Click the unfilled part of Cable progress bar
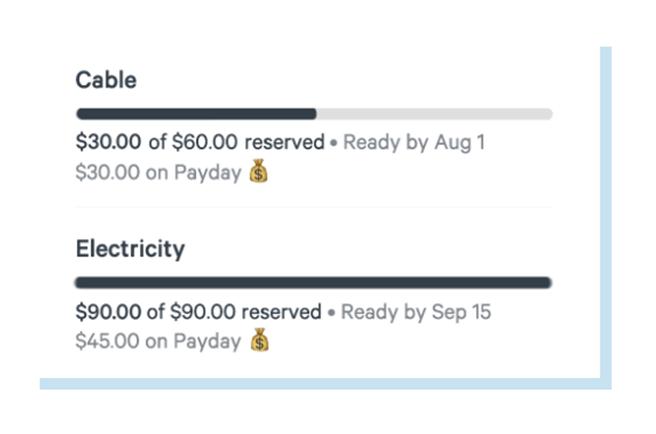656x434 pixels. click(x=434, y=114)
